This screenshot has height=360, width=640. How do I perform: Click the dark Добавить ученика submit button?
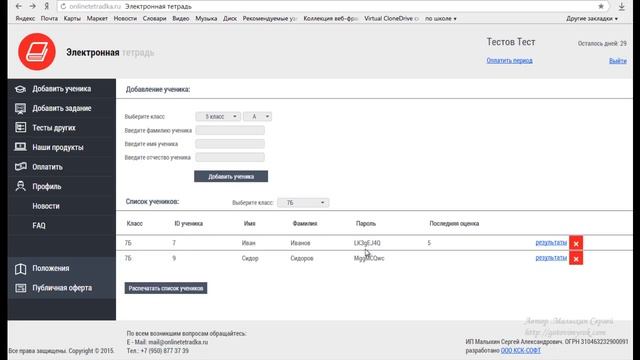click(x=231, y=177)
